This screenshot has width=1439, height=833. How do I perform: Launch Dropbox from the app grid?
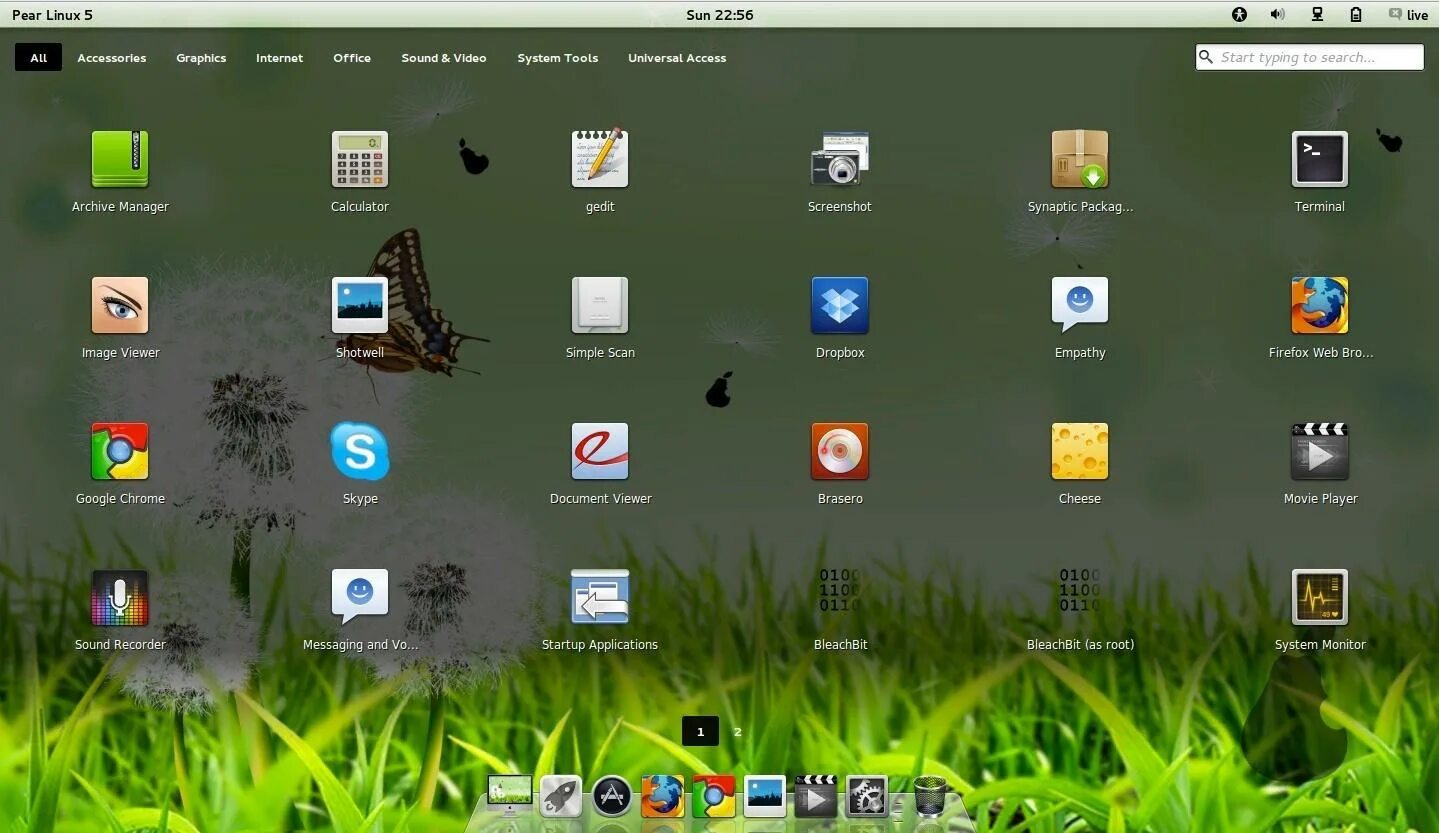[x=840, y=306]
